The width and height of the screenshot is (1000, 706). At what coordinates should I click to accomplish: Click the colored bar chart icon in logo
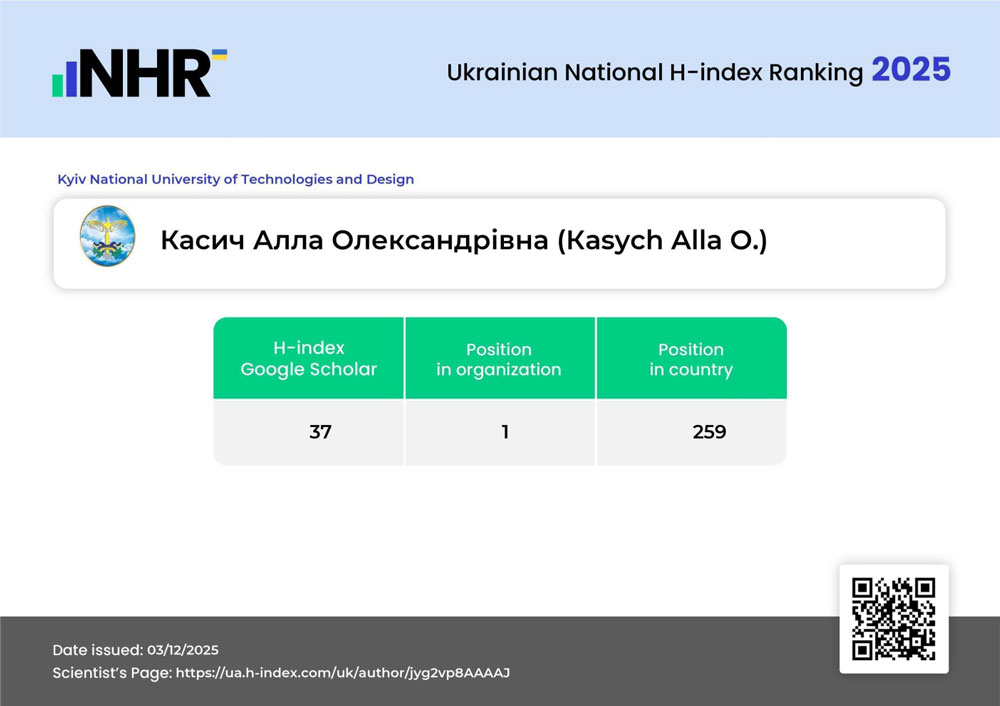point(66,78)
